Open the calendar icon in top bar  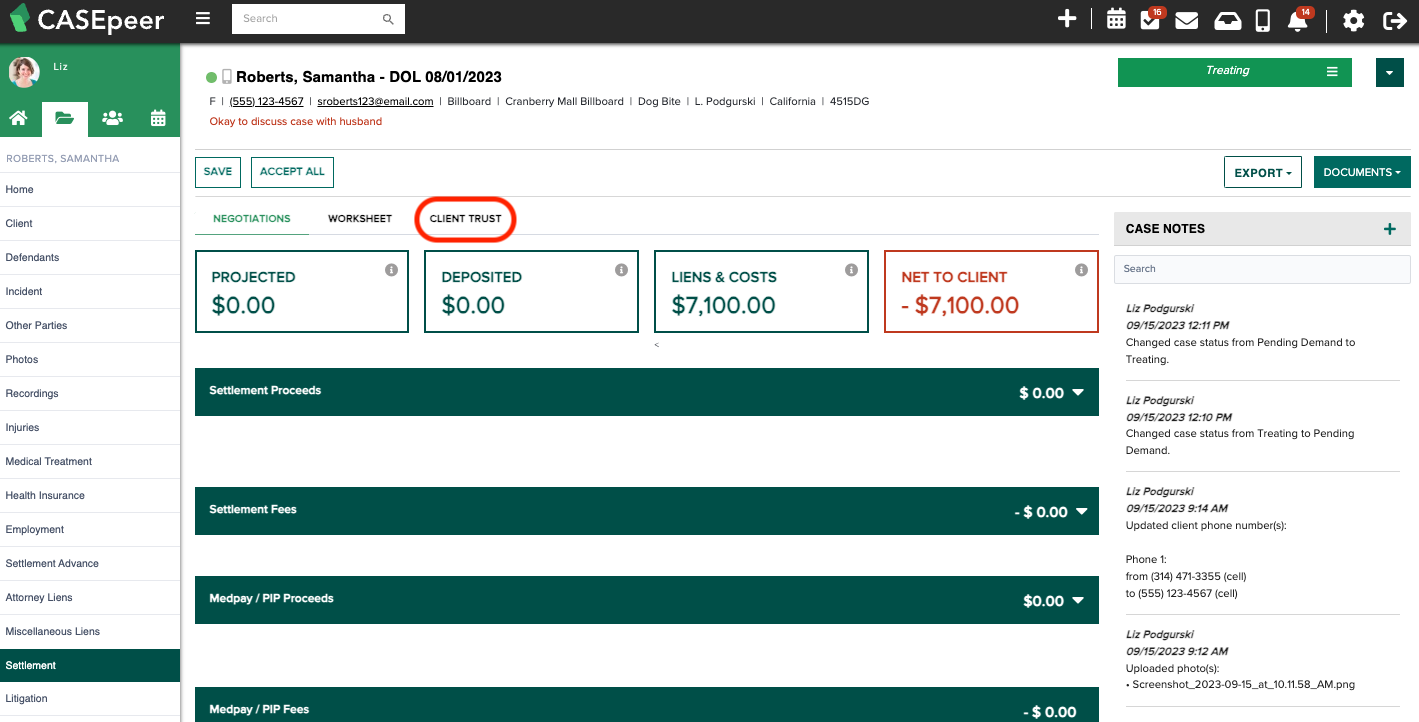pyautogui.click(x=1116, y=20)
